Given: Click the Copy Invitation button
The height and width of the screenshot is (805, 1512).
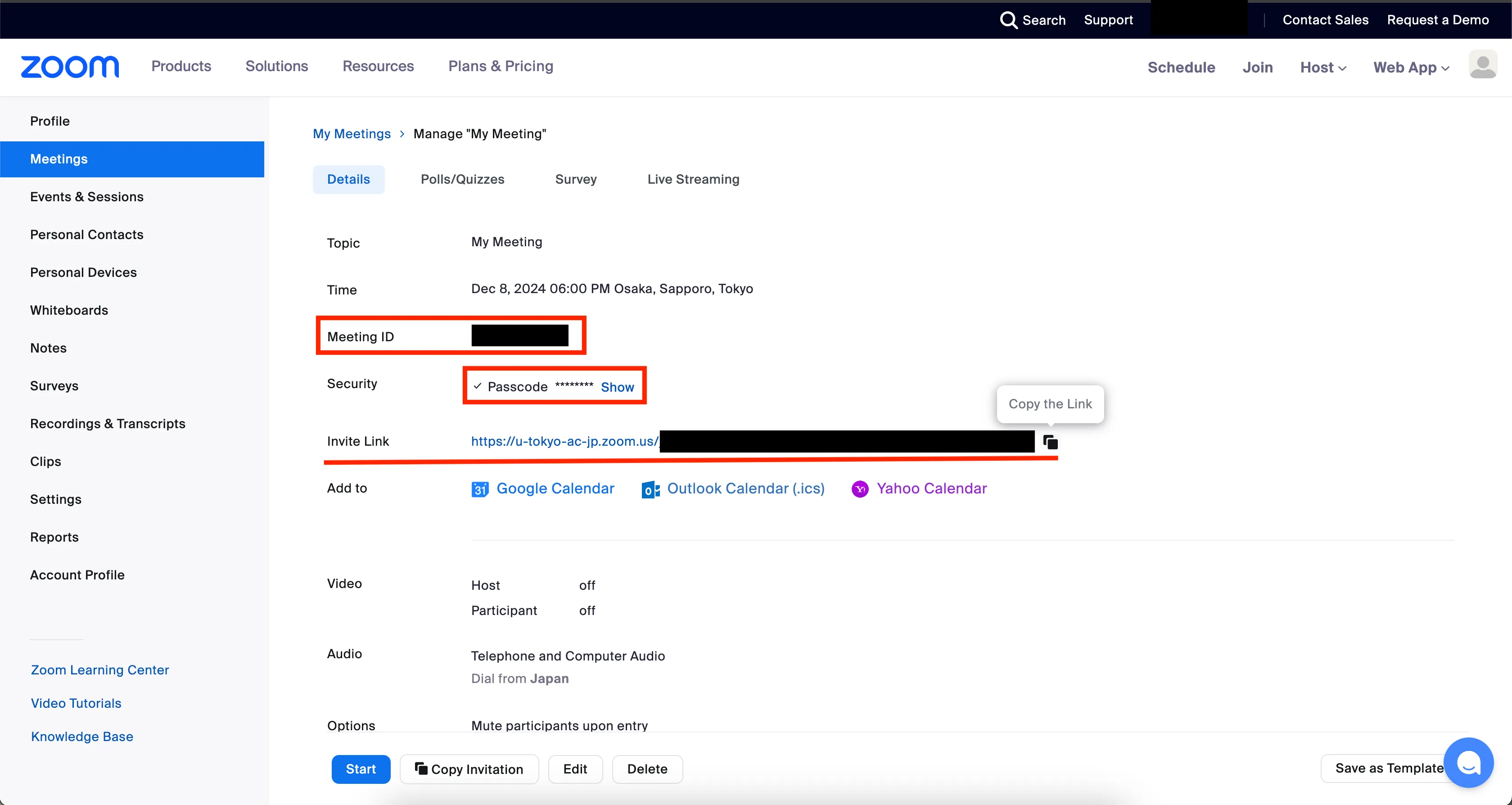Looking at the screenshot, I should coord(469,769).
